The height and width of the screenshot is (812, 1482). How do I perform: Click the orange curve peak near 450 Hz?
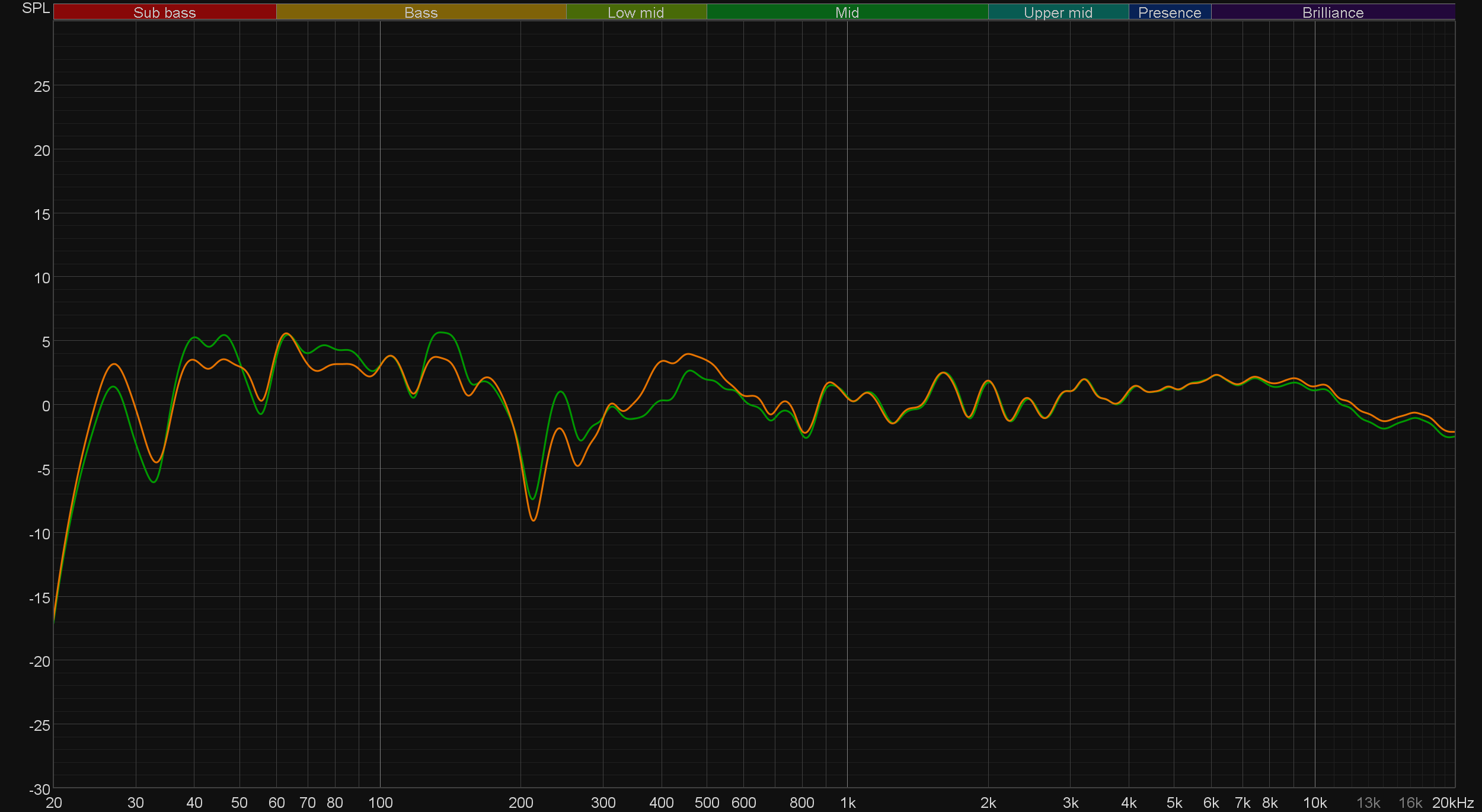[688, 354]
